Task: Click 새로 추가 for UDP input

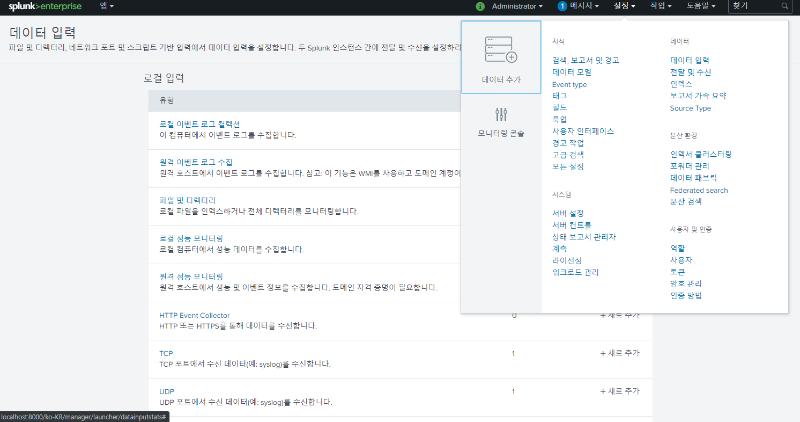Action: click(x=619, y=391)
